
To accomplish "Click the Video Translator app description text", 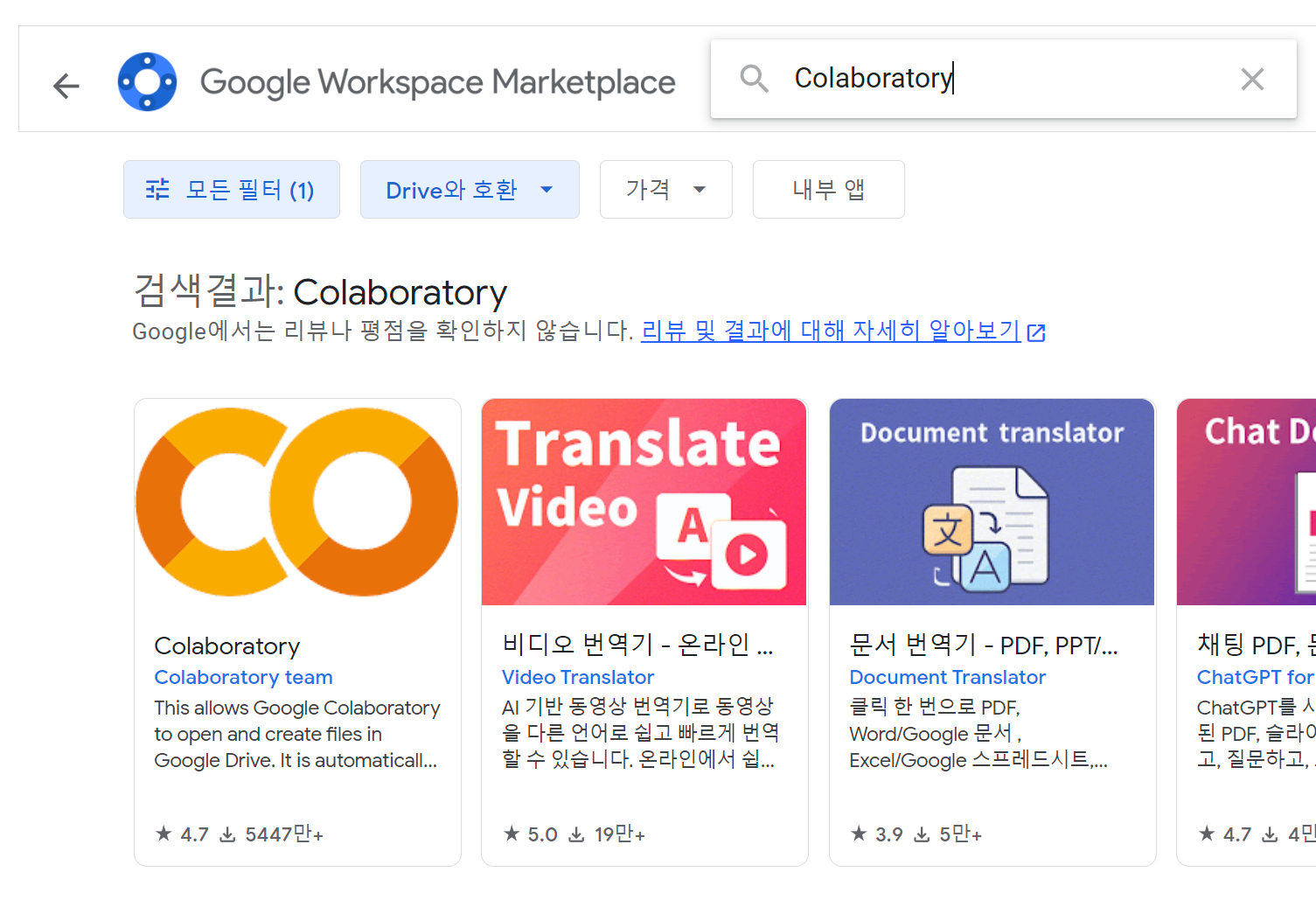I will 640,733.
